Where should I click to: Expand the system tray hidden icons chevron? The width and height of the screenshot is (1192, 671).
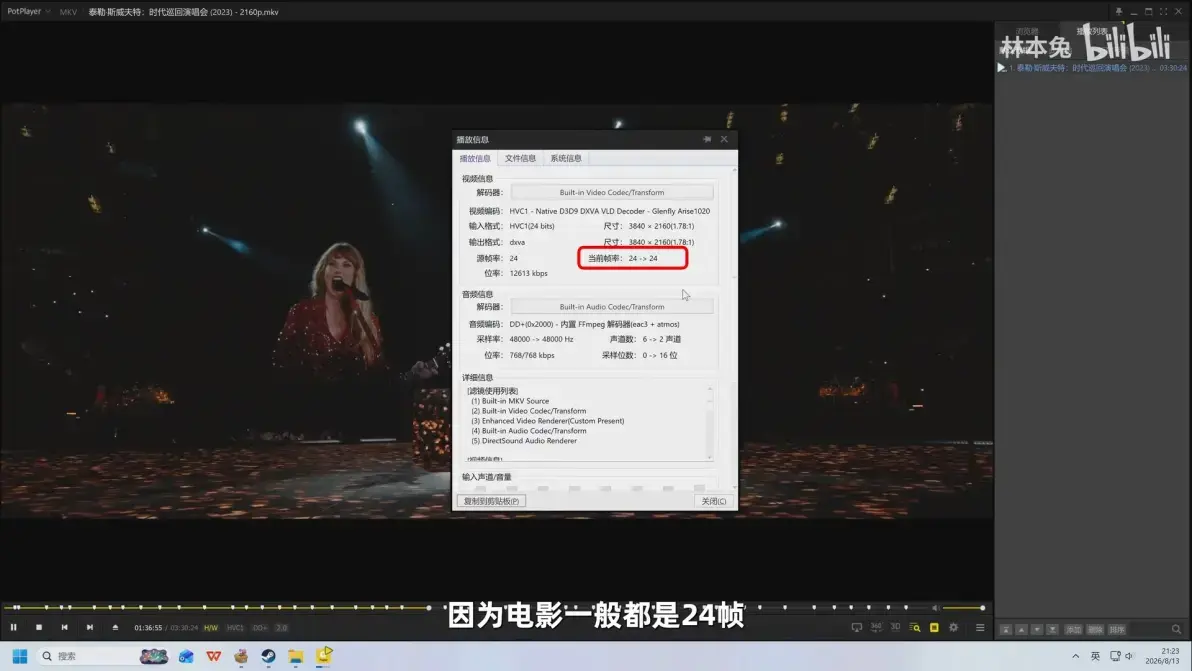pos(1075,656)
